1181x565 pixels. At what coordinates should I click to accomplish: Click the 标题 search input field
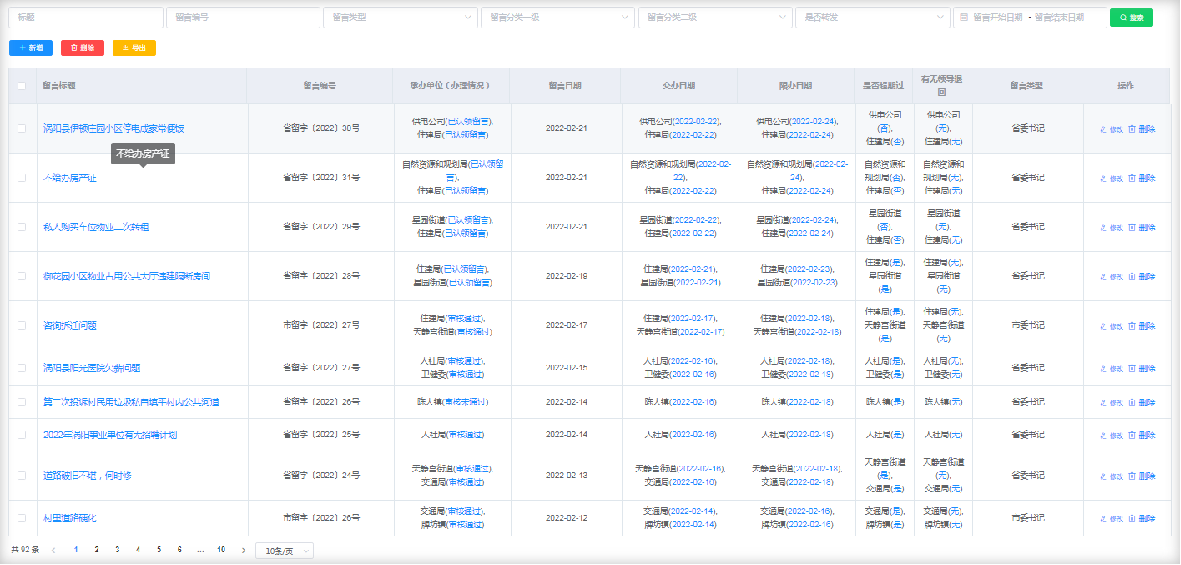point(86,17)
